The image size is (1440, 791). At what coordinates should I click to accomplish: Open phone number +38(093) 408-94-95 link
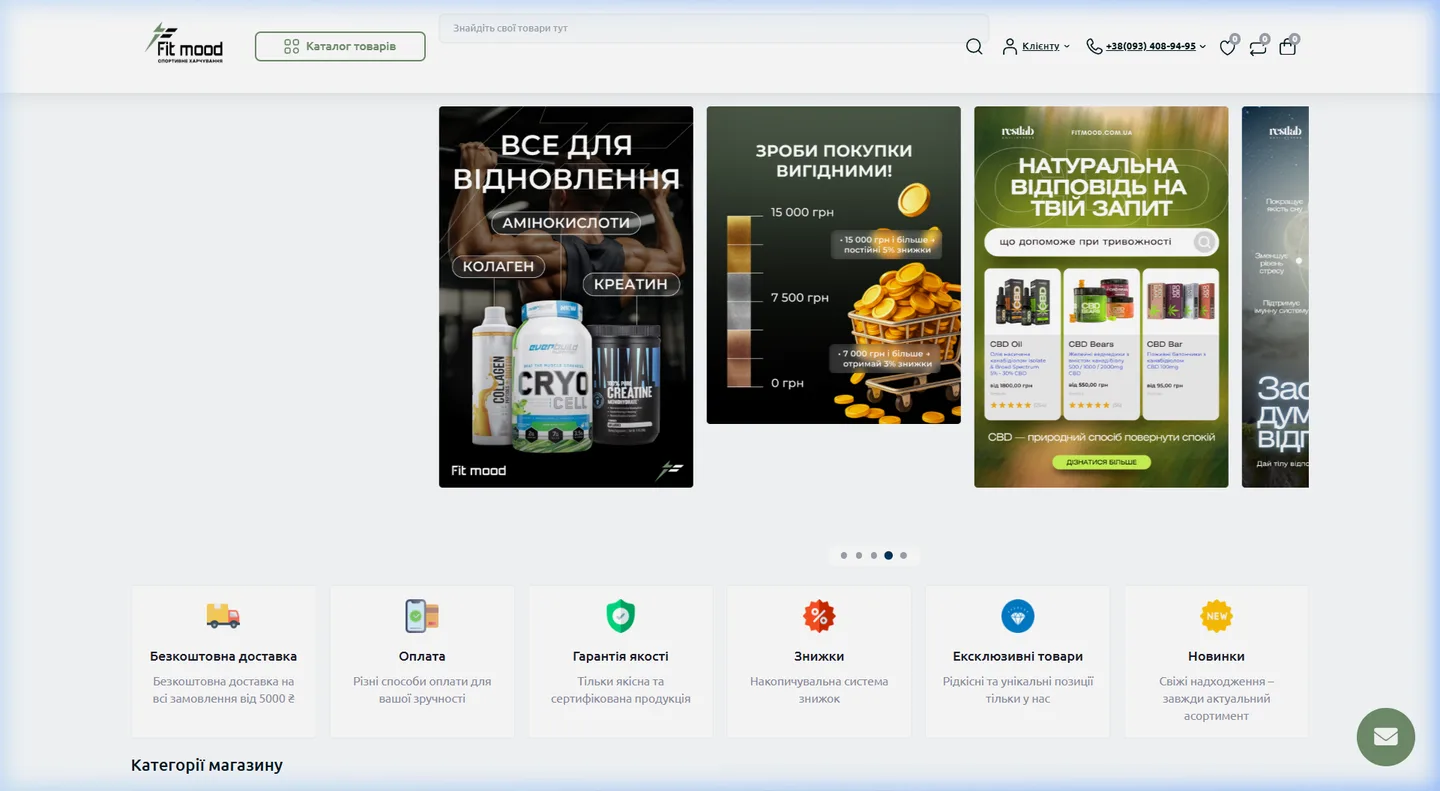1150,46
